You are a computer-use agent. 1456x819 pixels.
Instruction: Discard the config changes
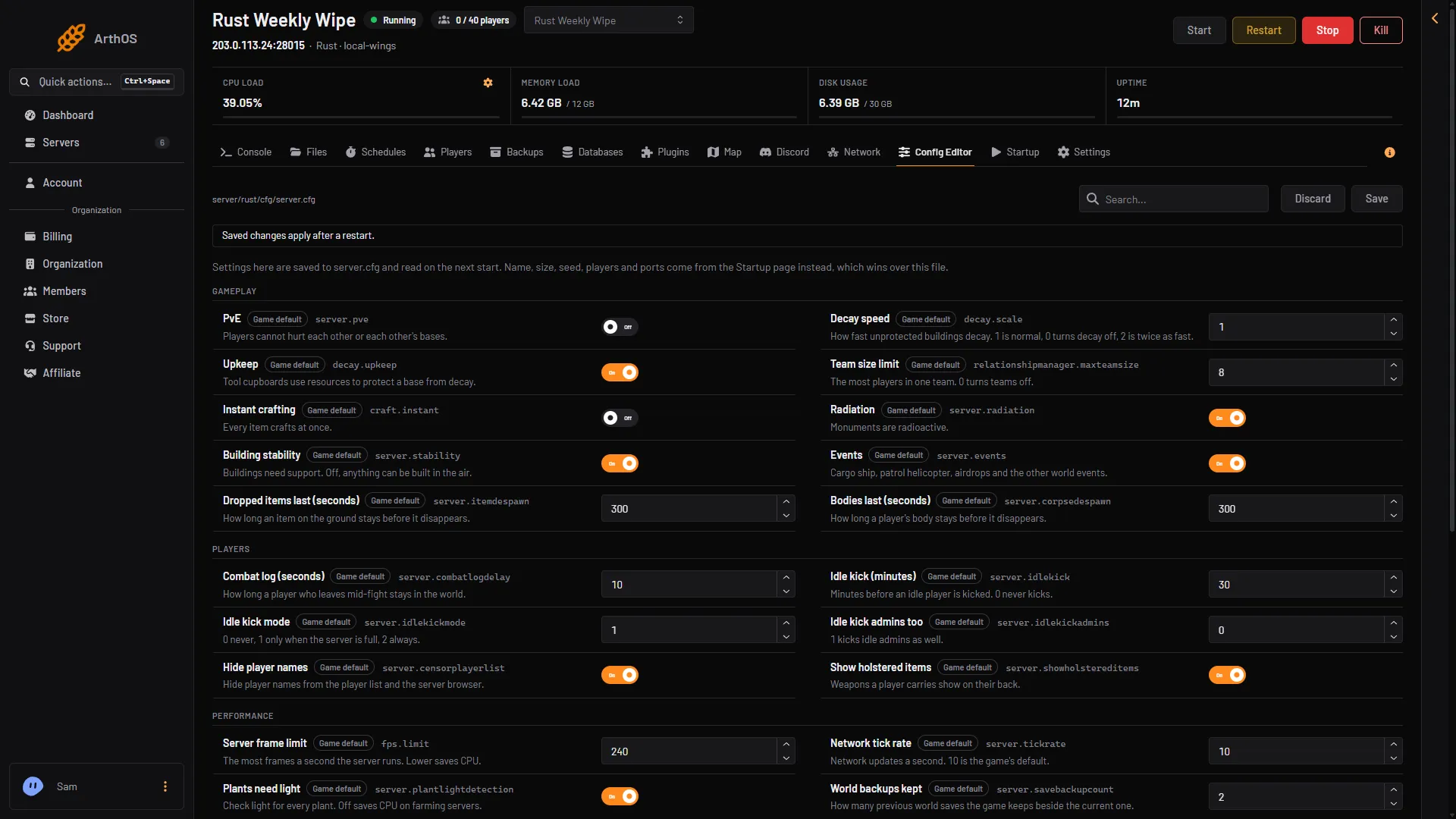click(1312, 199)
